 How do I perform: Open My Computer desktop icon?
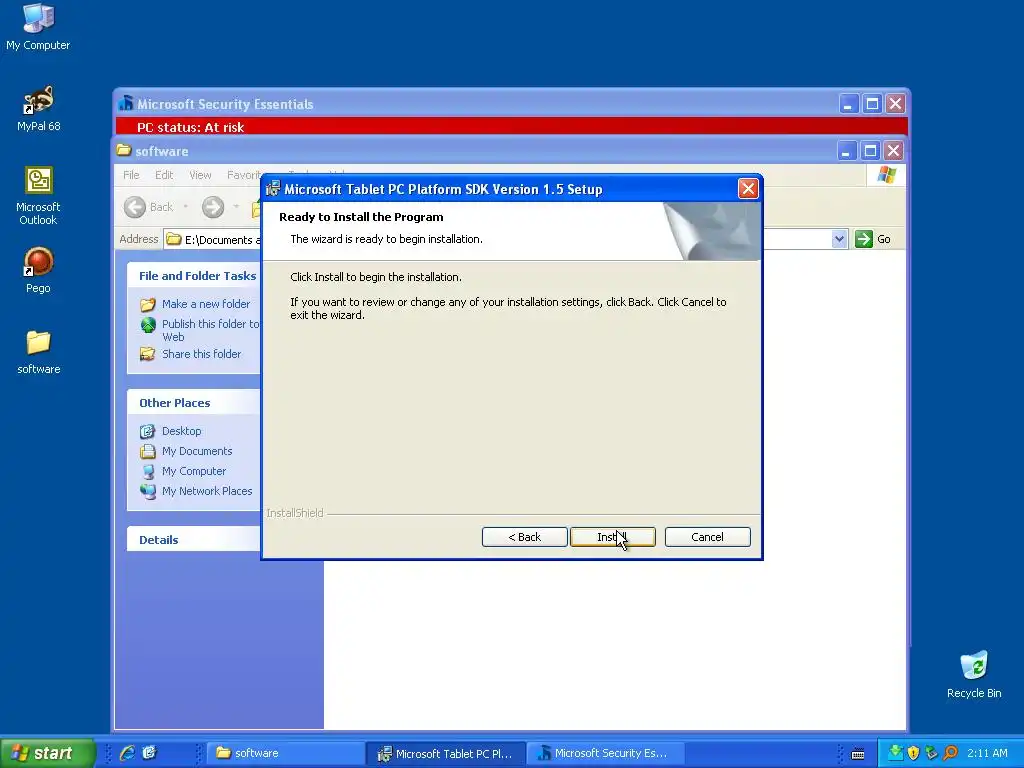click(38, 27)
